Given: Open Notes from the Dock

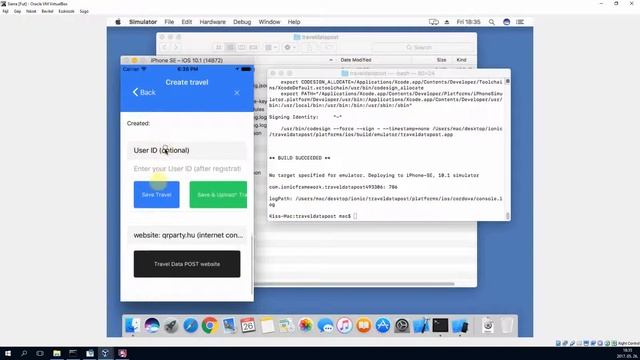Looking at the screenshot, I should click(267, 325).
